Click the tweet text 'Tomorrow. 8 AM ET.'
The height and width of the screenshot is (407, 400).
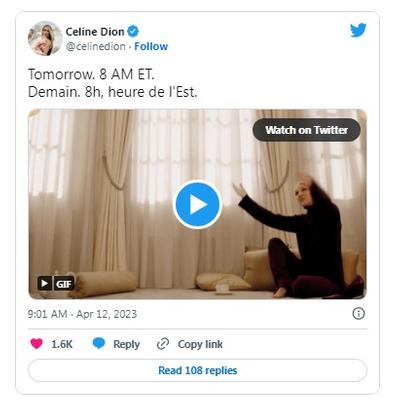pos(91,74)
